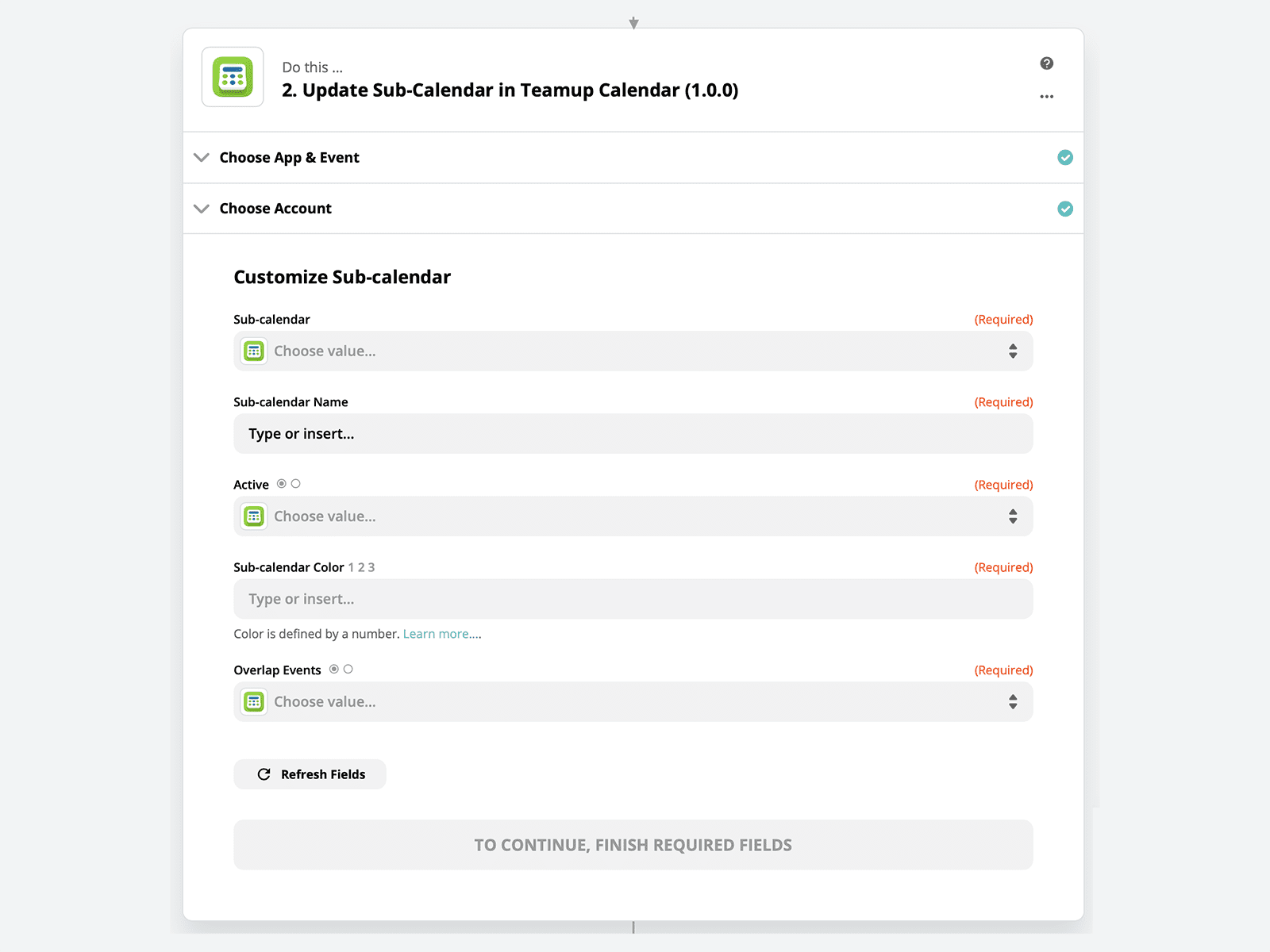
Task: Click the Active Choose value field
Action: pyautogui.click(x=633, y=516)
